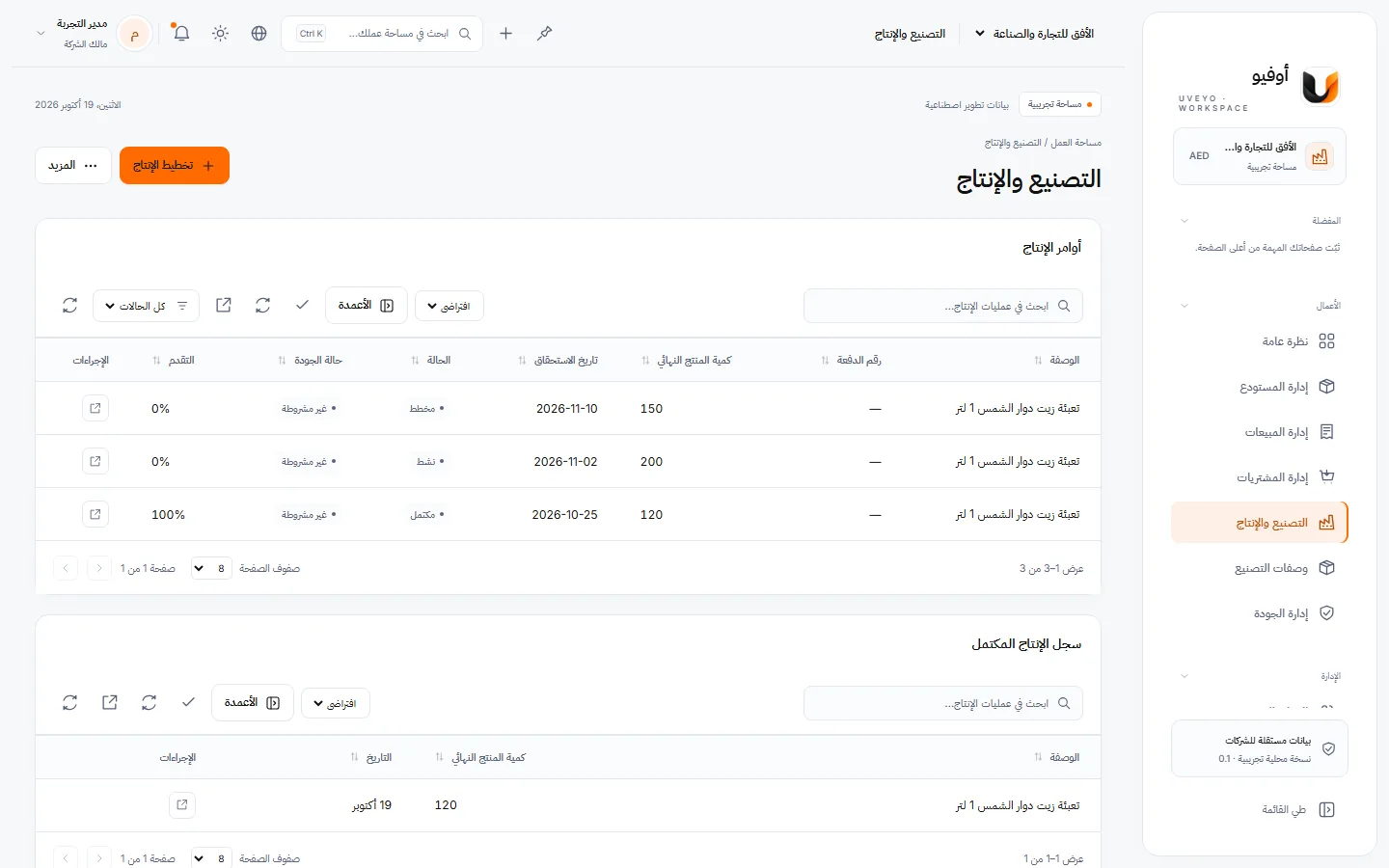Sort by the تاريخ الاستحقاق column
The width and height of the screenshot is (1389, 868).
(559, 361)
